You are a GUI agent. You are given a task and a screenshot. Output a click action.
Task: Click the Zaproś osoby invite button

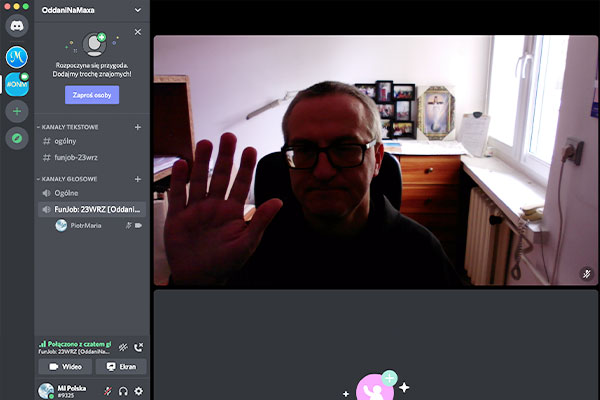pyautogui.click(x=92, y=95)
